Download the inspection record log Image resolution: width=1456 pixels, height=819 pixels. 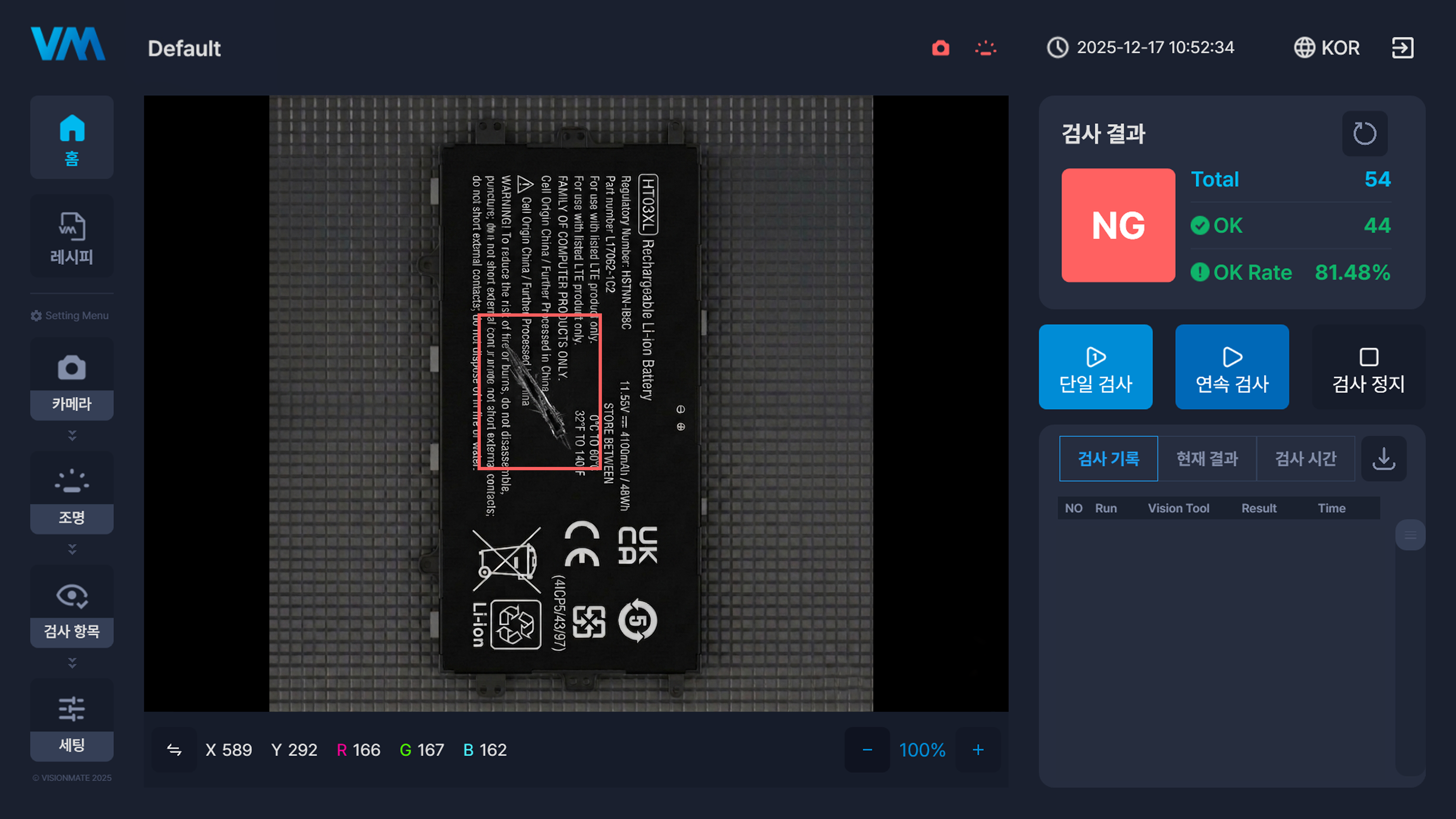1384,458
